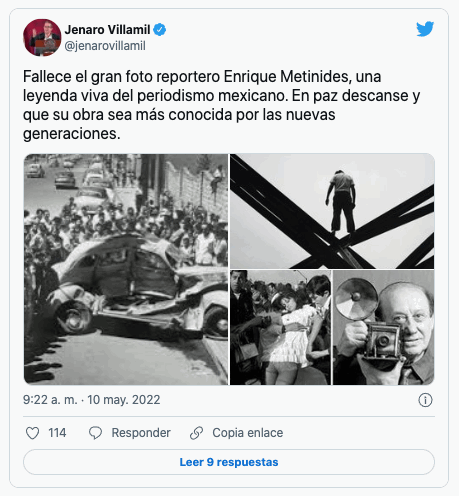The image size is (459, 496).
Task: Click the 114 likes count
Action: tap(57, 433)
